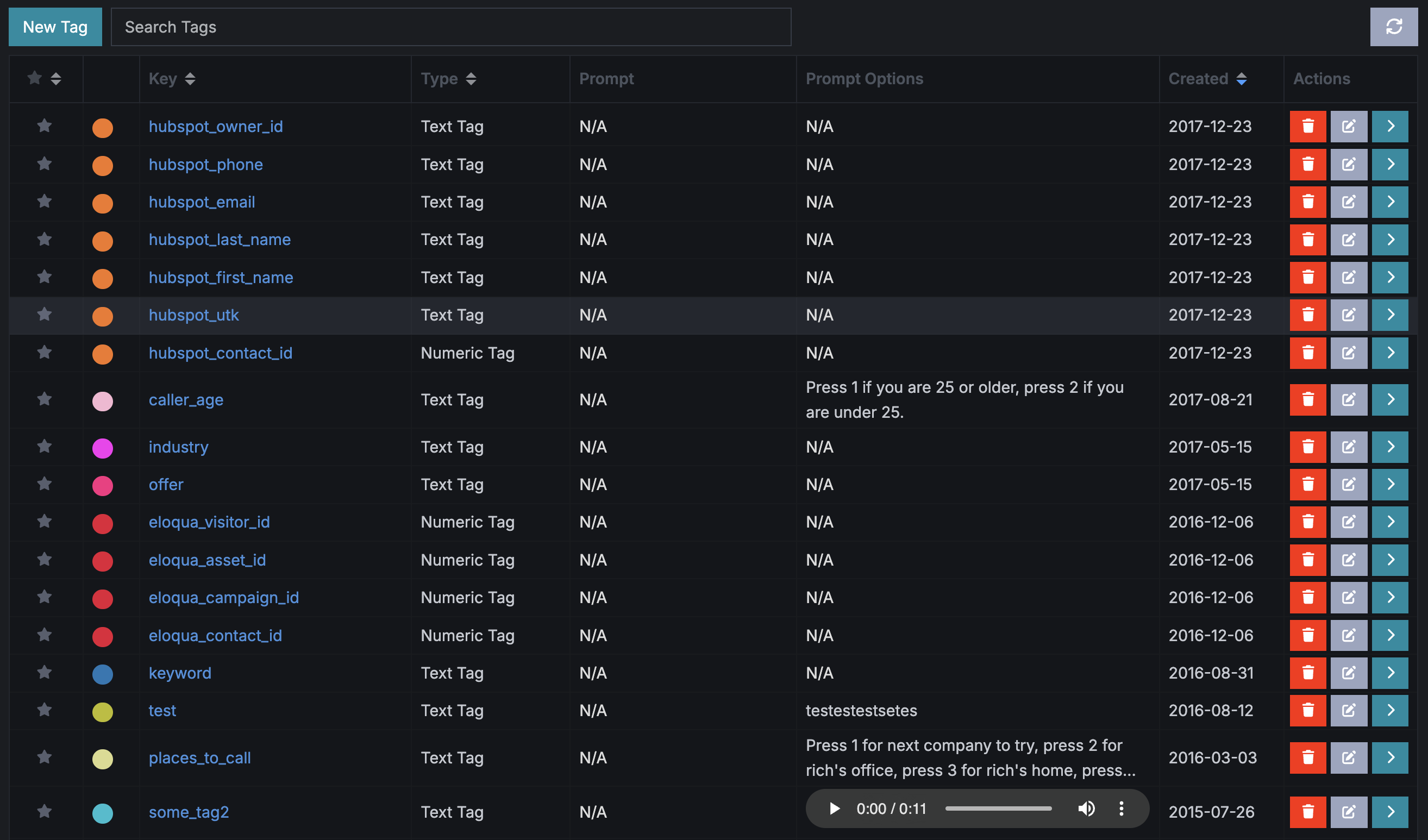Star the places_to_call tag
Screen dimensions: 1428x840
(x=44, y=758)
